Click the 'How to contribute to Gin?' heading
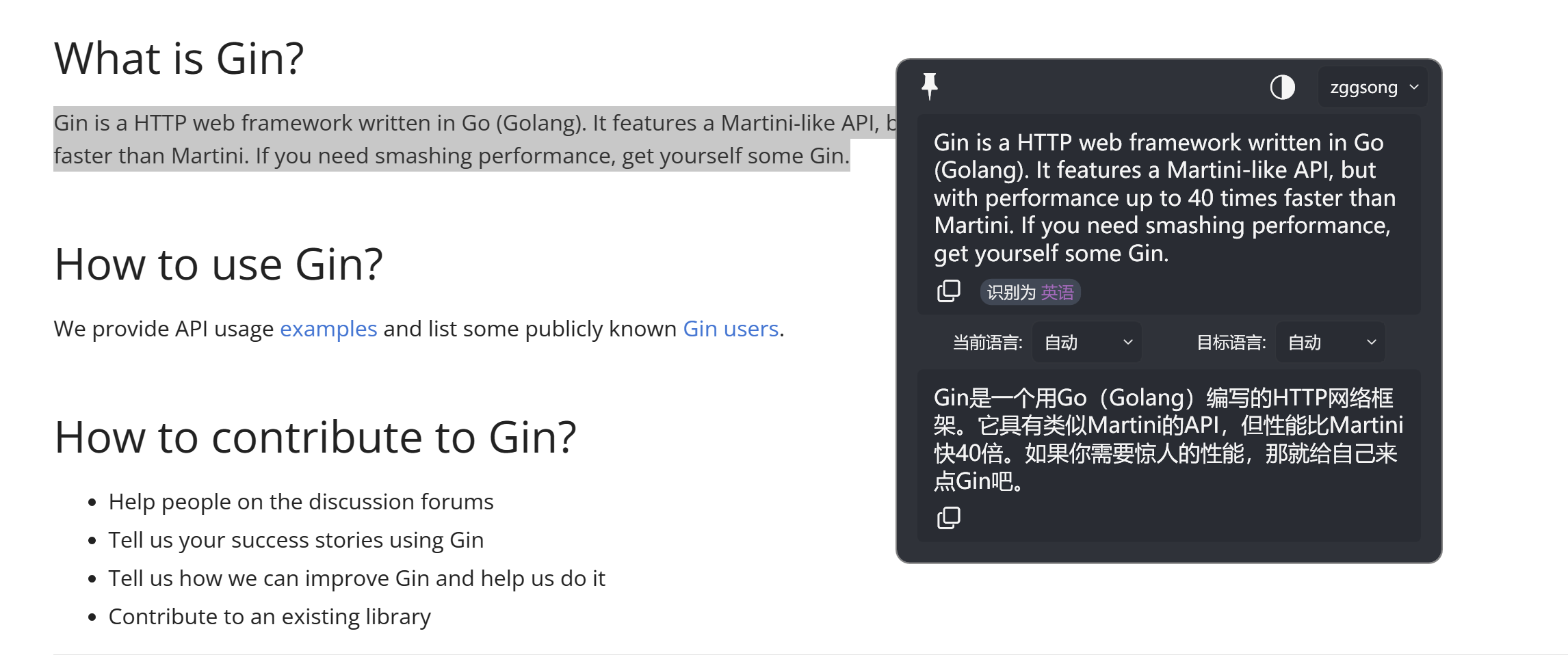The height and width of the screenshot is (655, 1568). (315, 437)
